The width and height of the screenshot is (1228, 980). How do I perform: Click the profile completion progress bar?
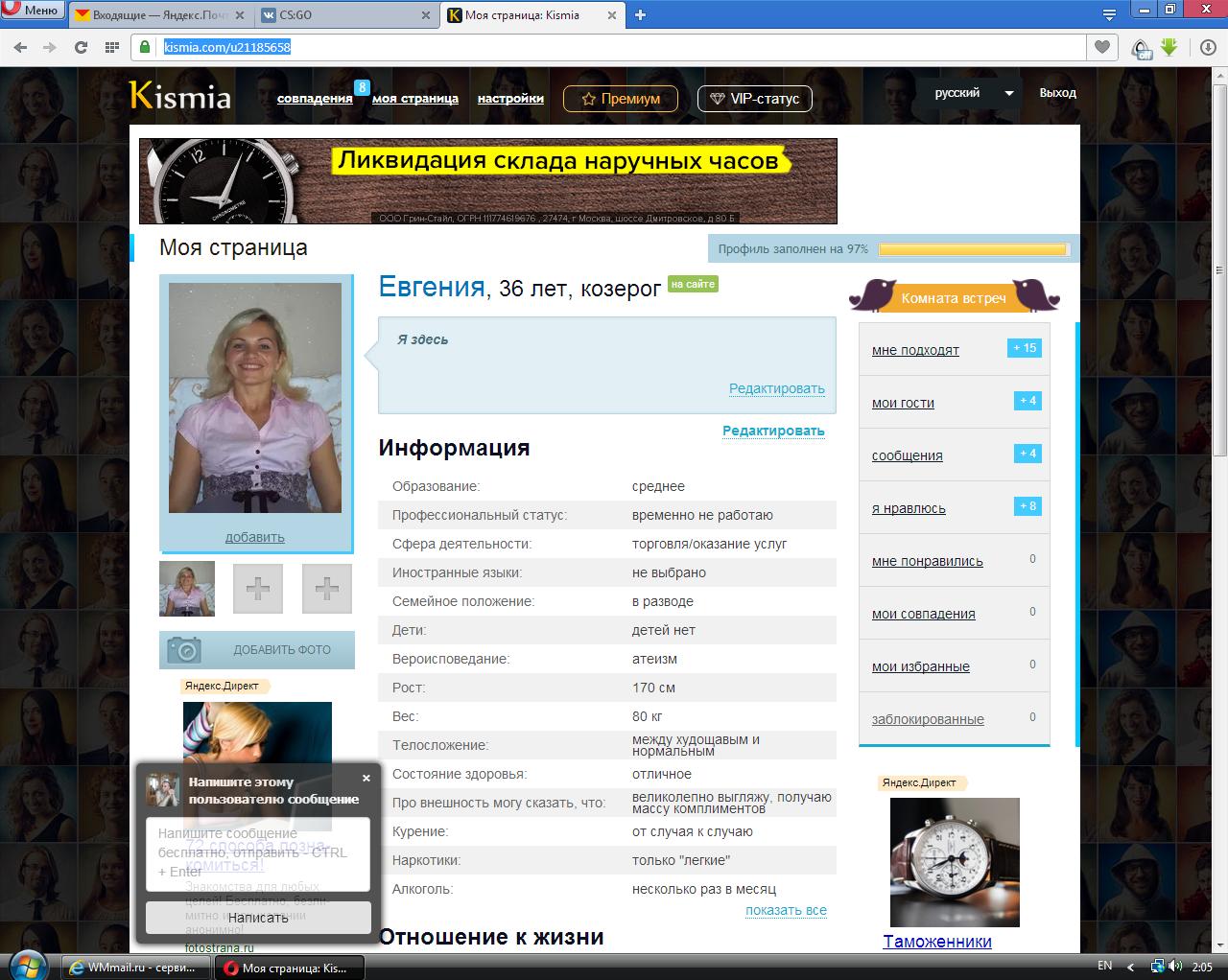coord(973,249)
